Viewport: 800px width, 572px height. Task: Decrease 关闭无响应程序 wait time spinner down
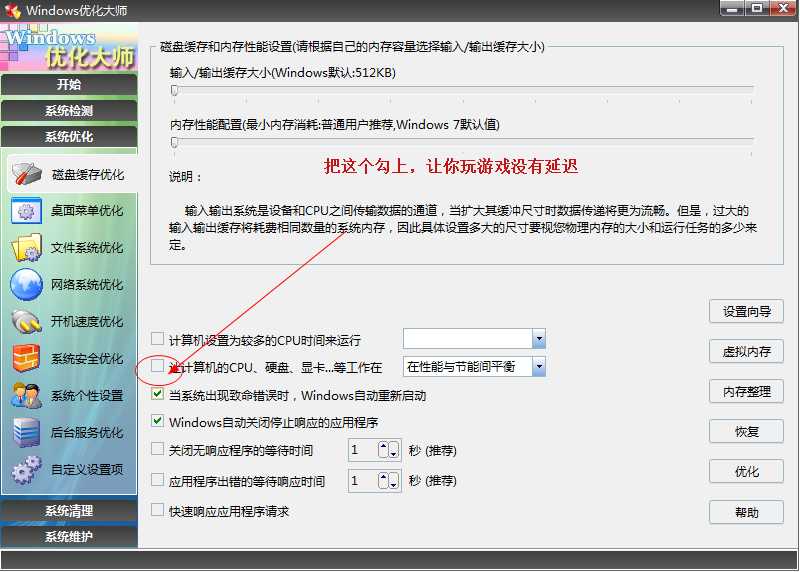coord(393,450)
